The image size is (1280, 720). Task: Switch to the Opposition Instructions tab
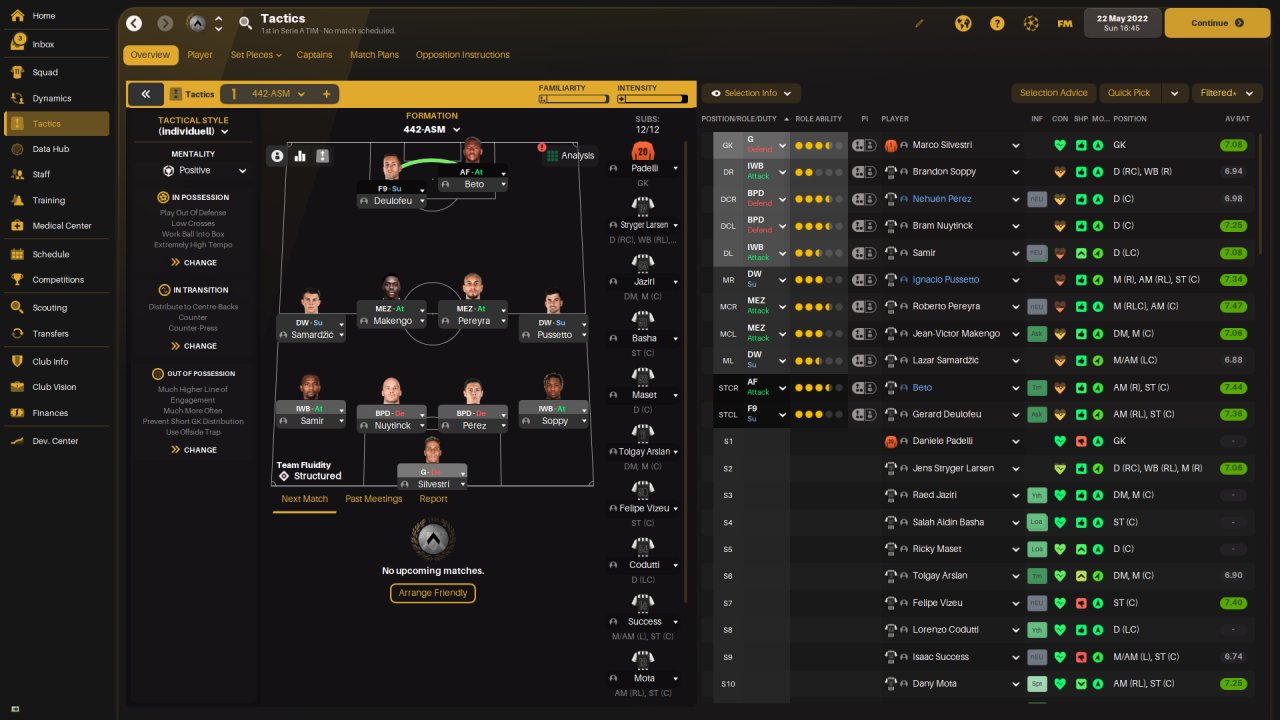[462, 55]
